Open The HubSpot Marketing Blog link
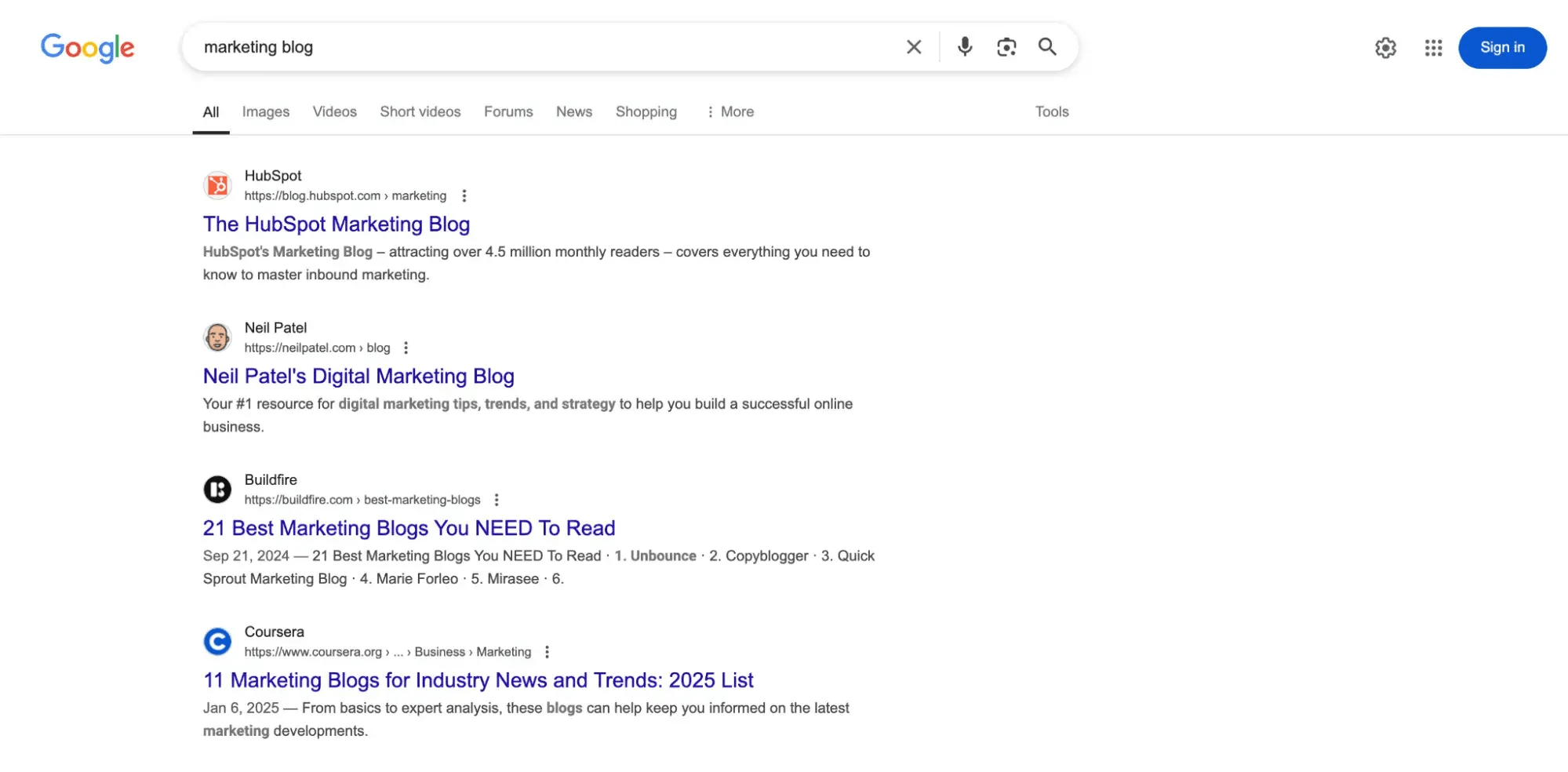Screen dimensions: 1568x772 (x=336, y=224)
